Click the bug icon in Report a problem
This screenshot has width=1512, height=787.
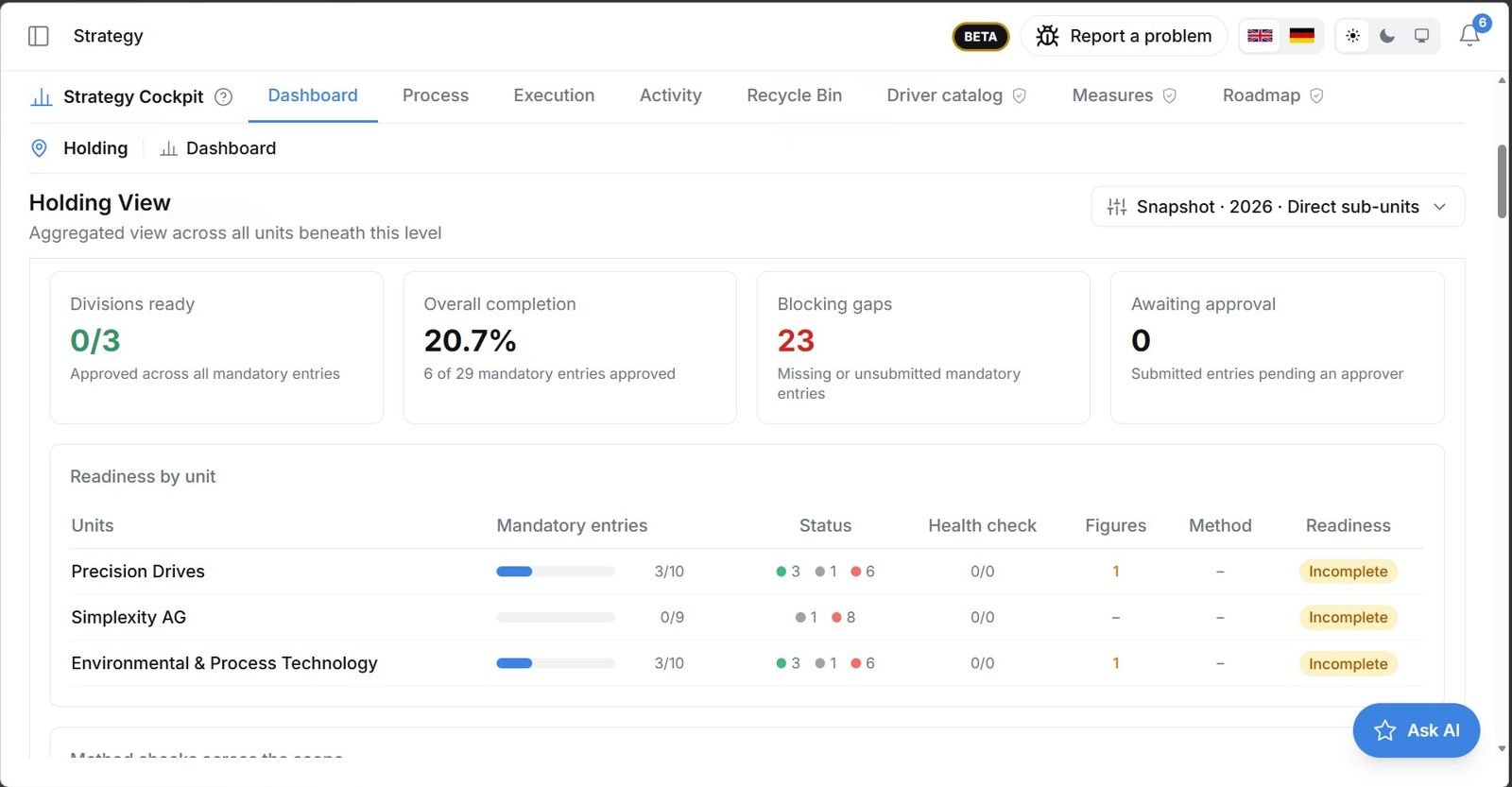1047,36
